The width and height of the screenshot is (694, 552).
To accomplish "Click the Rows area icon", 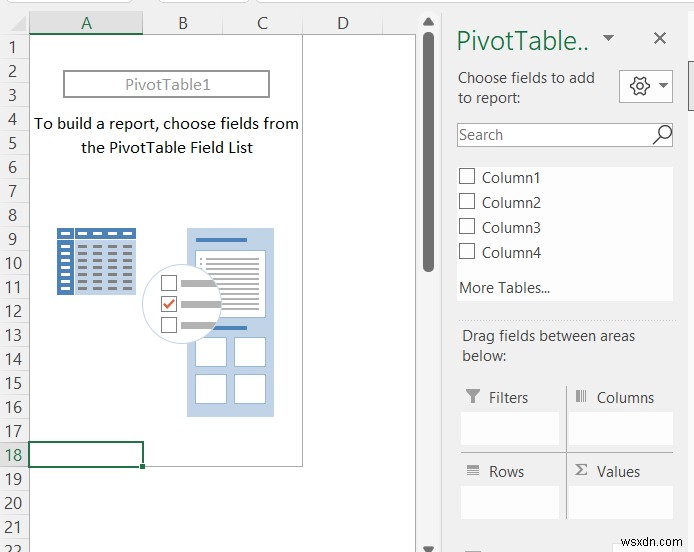I will coord(473,471).
